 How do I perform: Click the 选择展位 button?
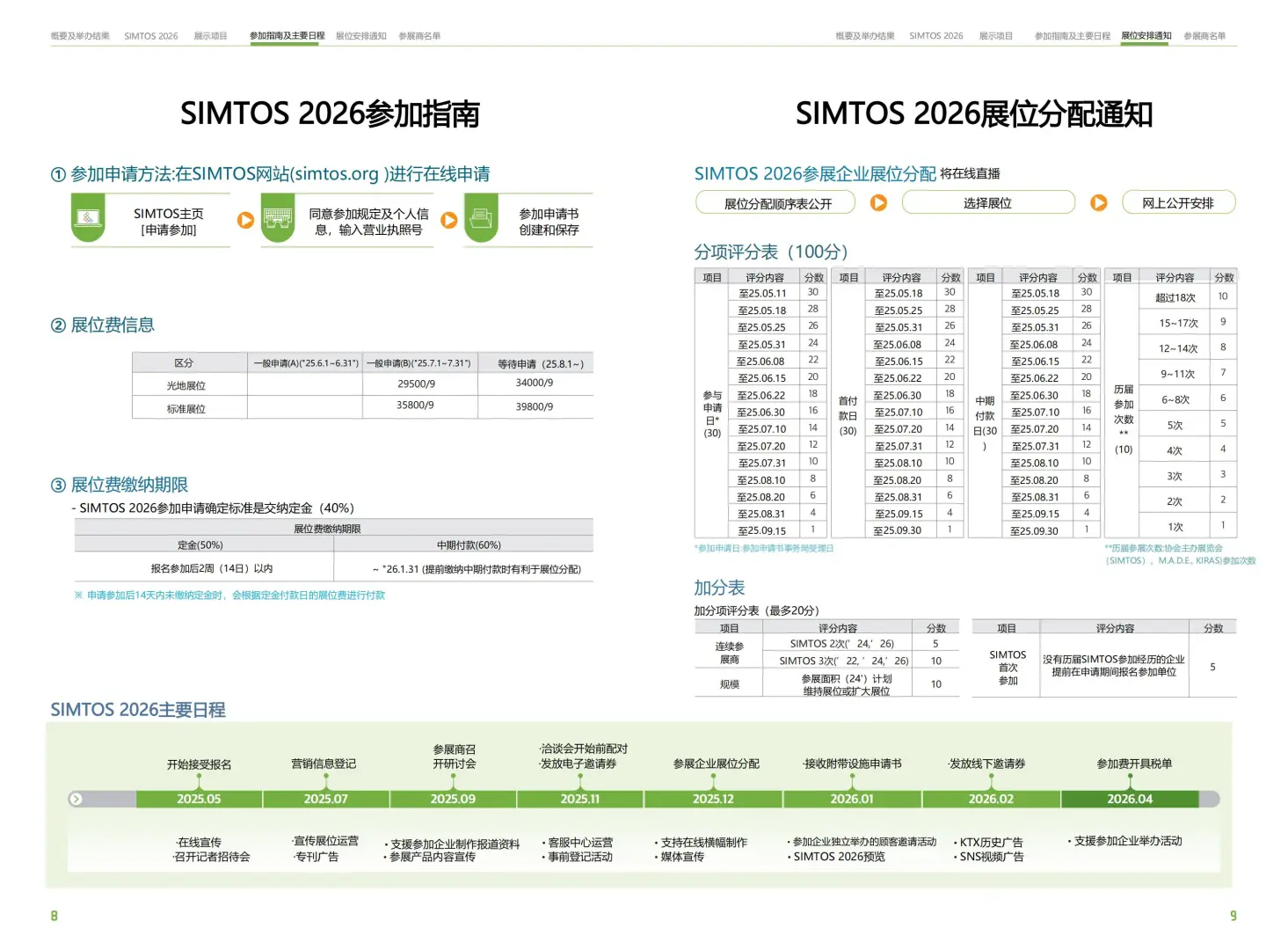pyautogui.click(x=988, y=201)
